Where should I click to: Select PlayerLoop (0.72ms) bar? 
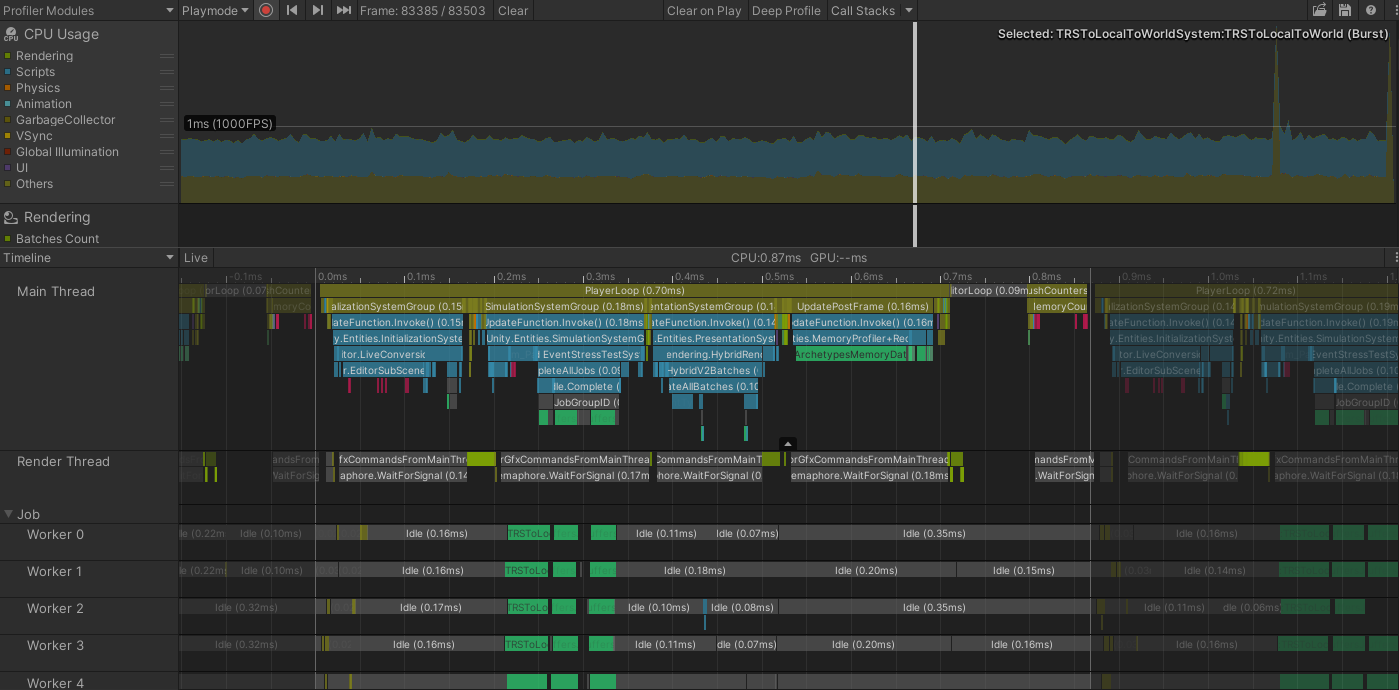click(1246, 290)
